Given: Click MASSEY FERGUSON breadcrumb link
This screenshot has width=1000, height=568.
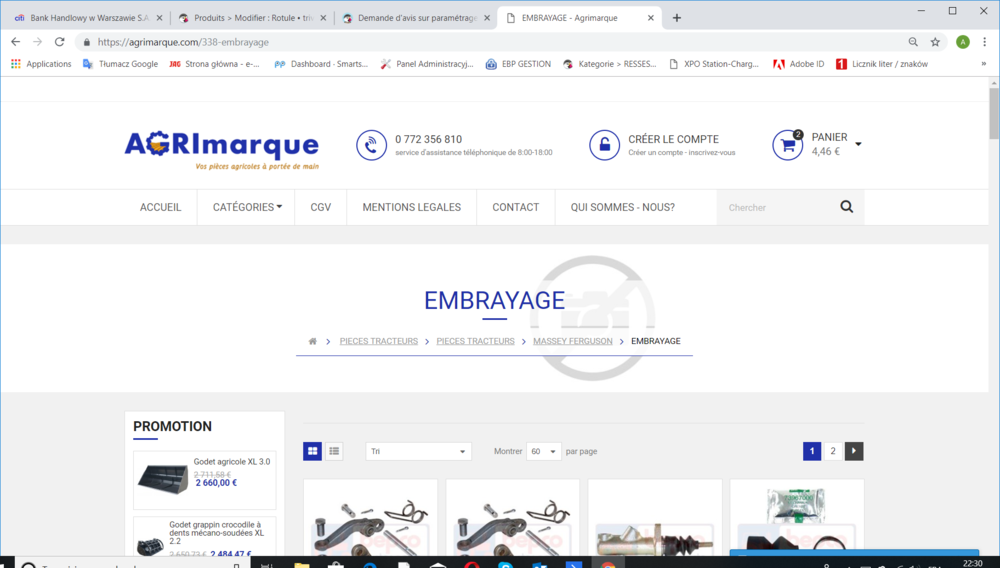Looking at the screenshot, I should 573,341.
